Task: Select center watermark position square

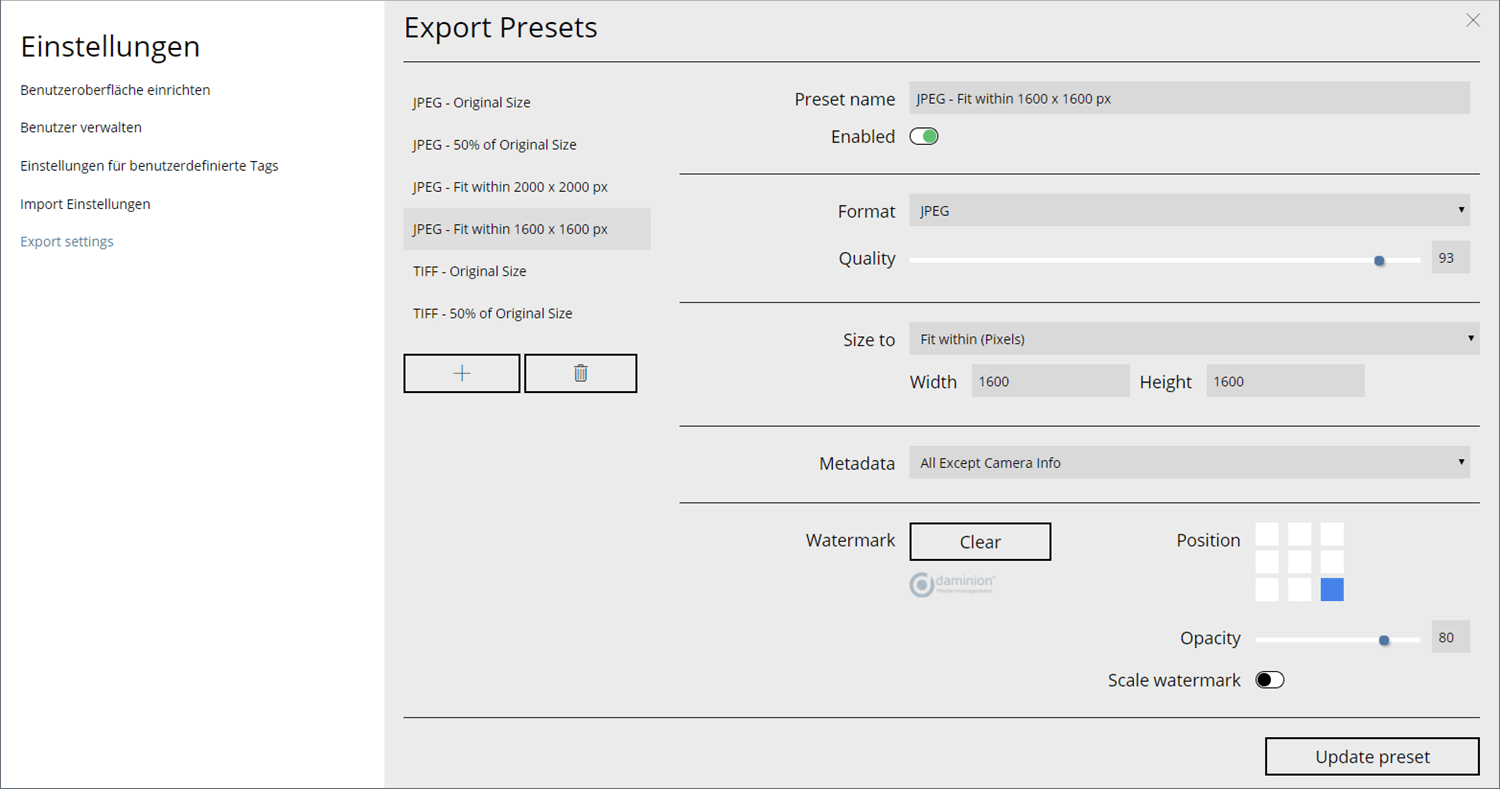Action: [x=1299, y=561]
